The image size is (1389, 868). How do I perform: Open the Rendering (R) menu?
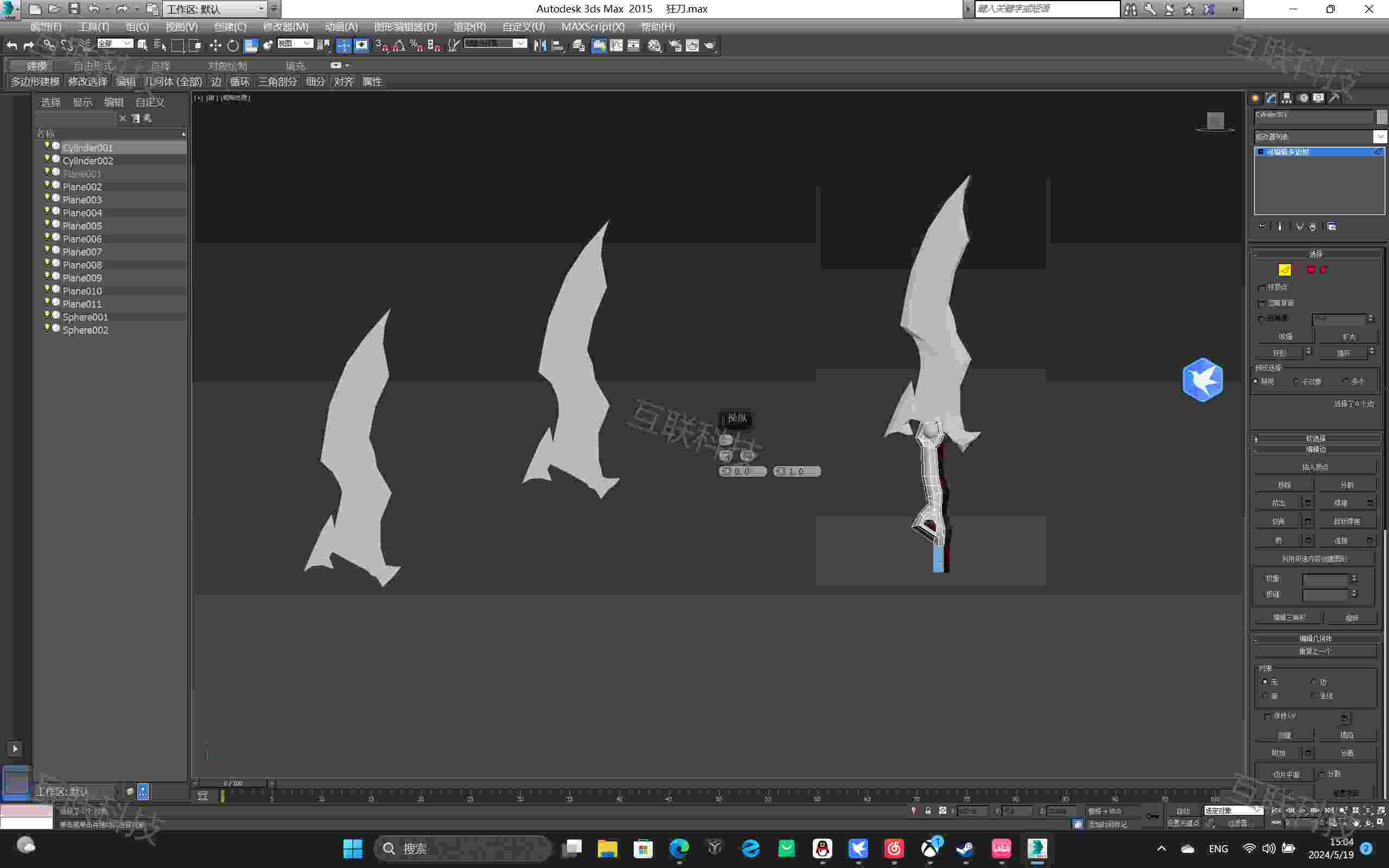469,27
